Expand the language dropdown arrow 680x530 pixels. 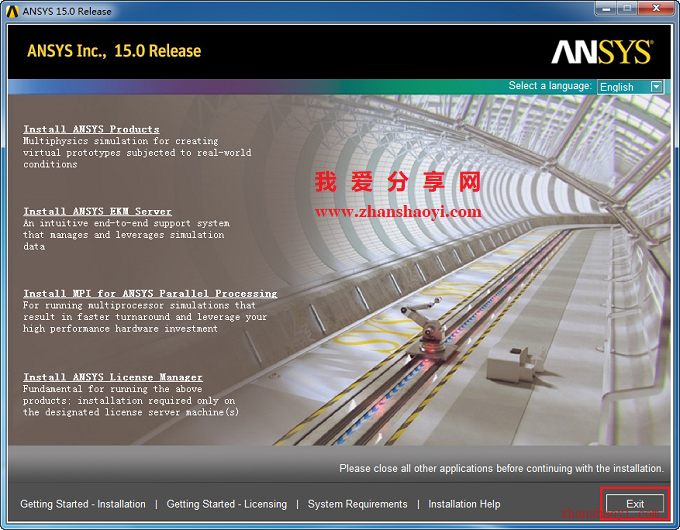[x=657, y=87]
